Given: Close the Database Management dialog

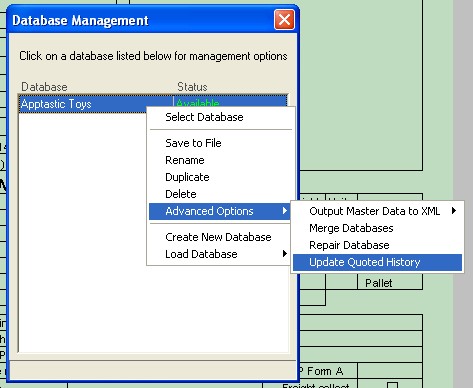Looking at the screenshot, I should point(284,20).
